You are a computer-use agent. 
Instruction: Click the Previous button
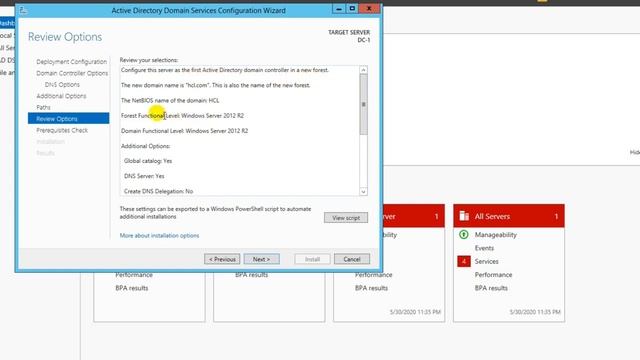(x=222, y=259)
